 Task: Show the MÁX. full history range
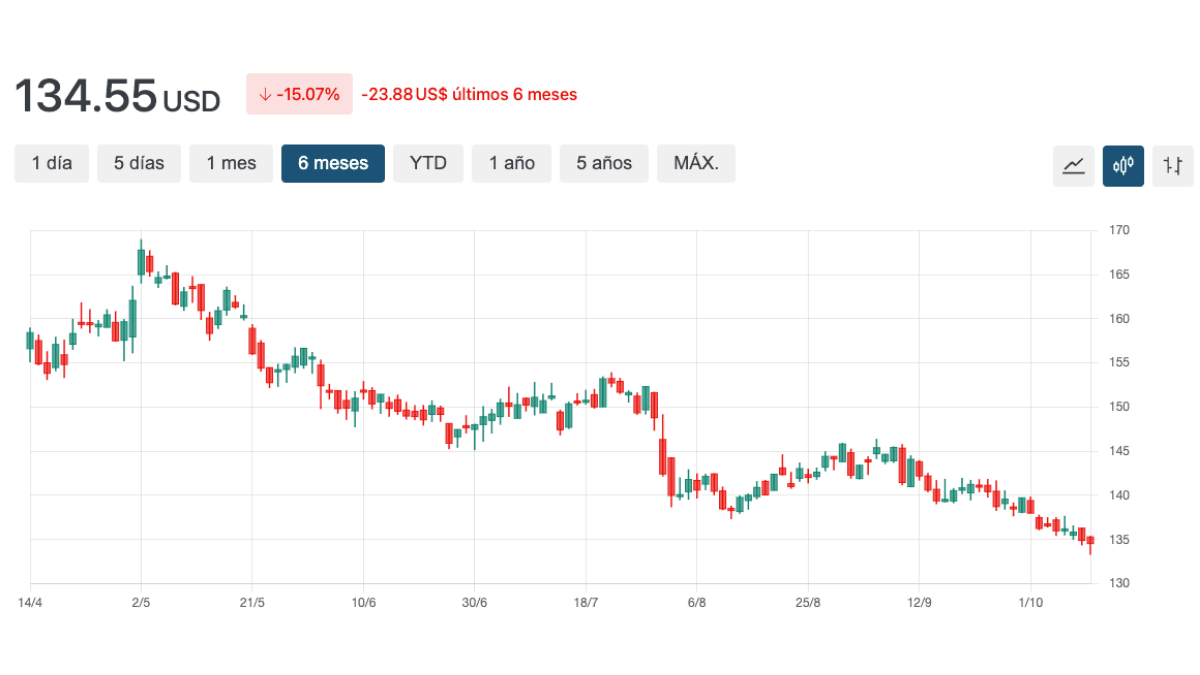(x=696, y=163)
